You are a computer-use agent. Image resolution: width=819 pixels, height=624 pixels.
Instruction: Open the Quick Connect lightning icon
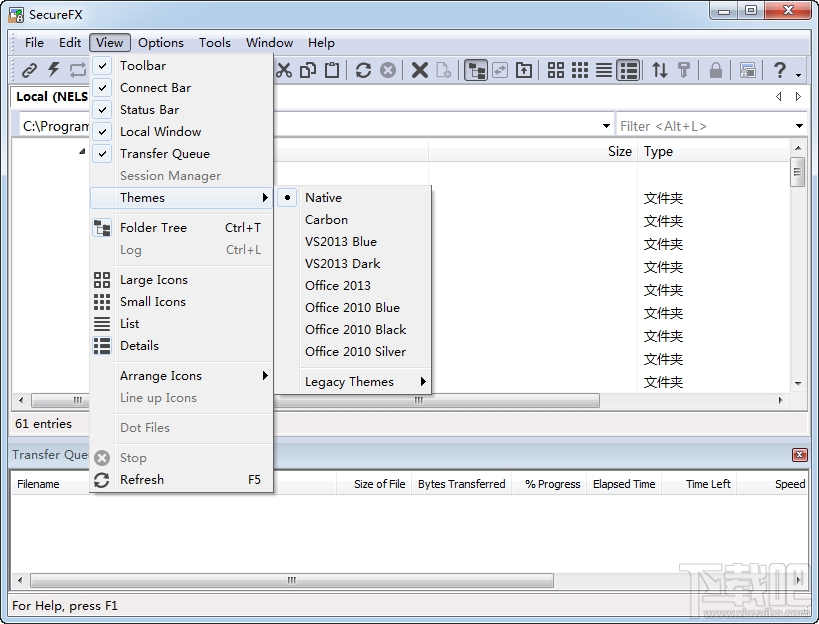[52, 70]
